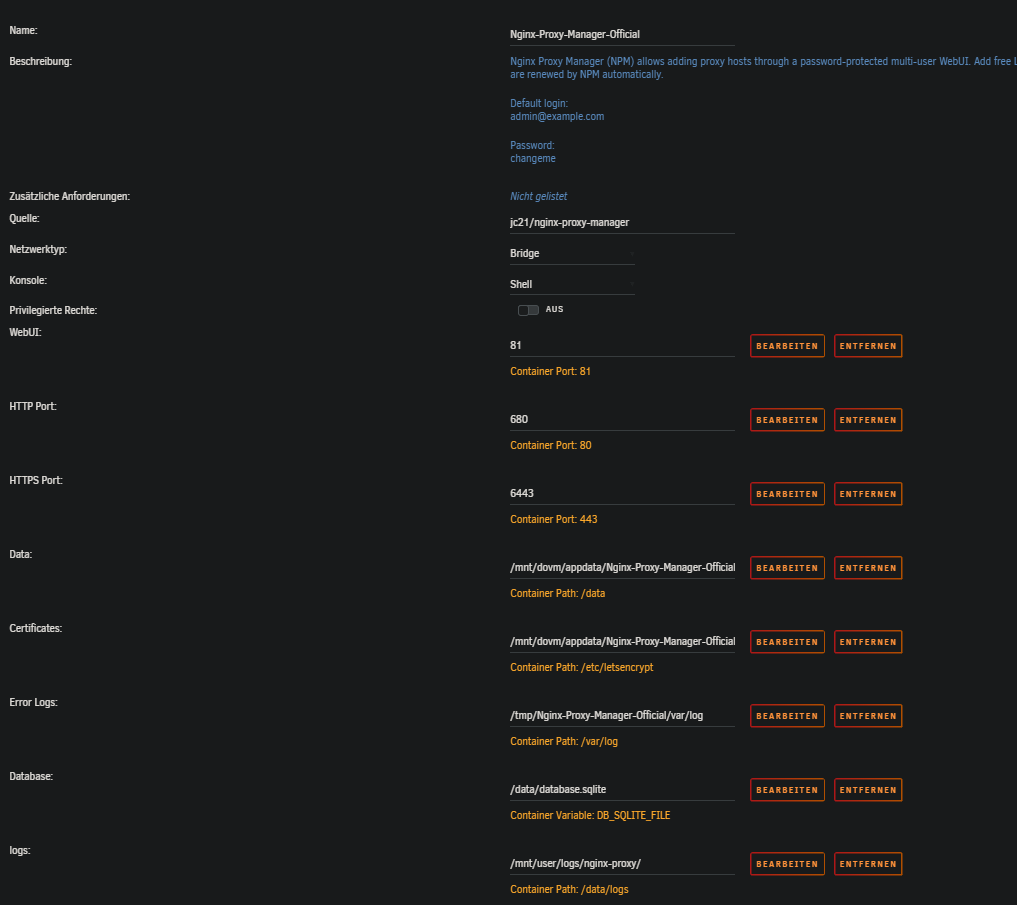Click Entfernen for WebUI port

pyautogui.click(x=868, y=346)
